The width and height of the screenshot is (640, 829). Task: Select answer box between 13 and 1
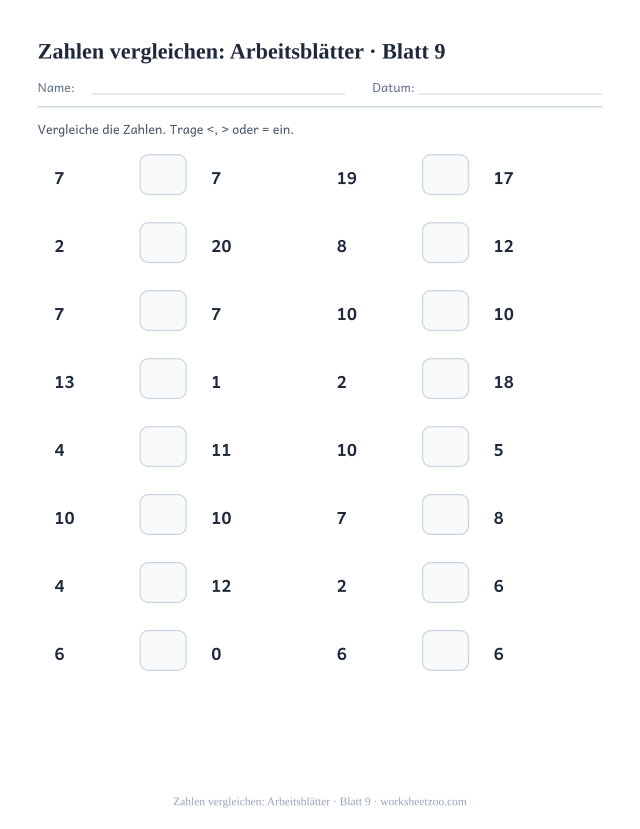pos(163,379)
